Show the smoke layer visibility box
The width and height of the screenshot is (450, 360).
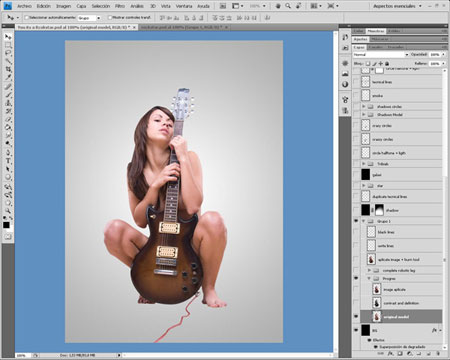pos(356,95)
